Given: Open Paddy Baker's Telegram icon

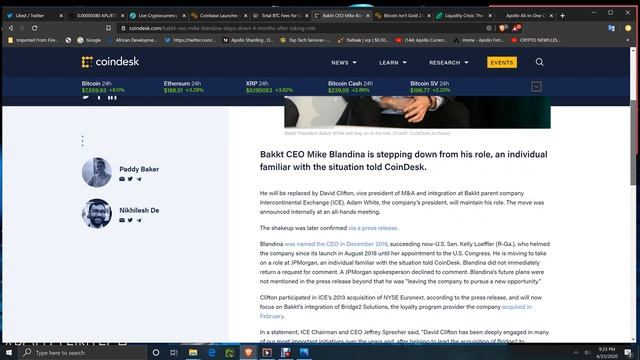Looking at the screenshot, I should (139, 179).
